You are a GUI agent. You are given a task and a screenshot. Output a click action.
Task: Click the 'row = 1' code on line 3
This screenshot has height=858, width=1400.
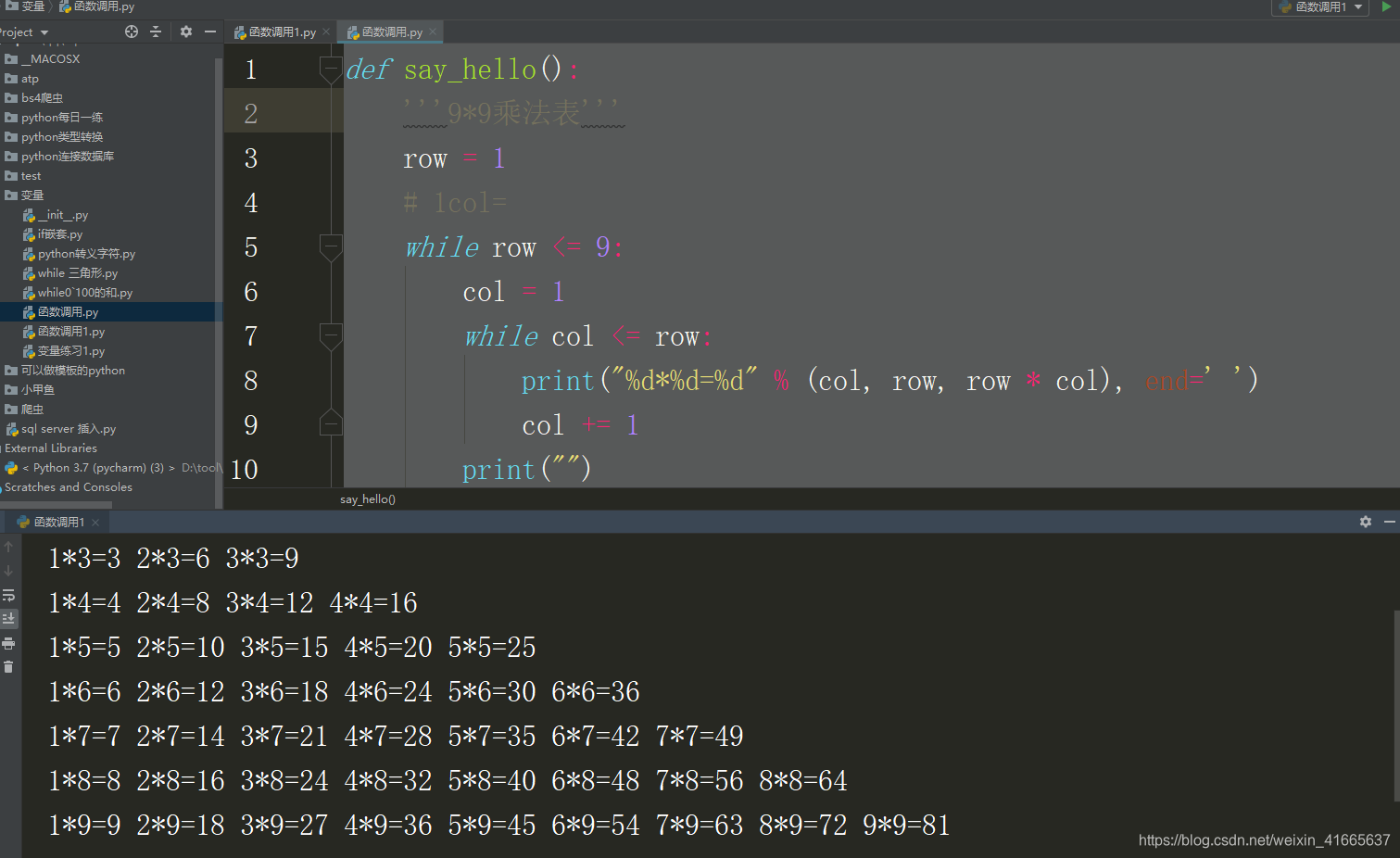coord(454,158)
